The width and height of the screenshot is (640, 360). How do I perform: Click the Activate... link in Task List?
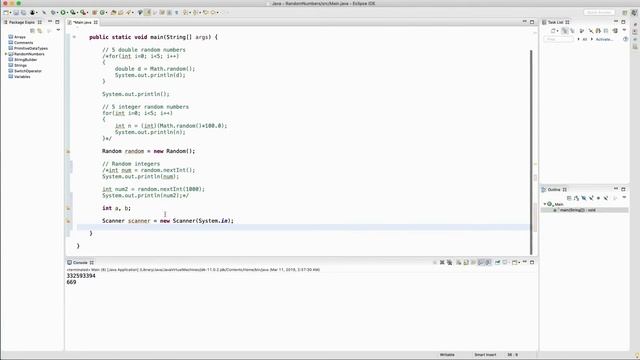click(x=604, y=39)
